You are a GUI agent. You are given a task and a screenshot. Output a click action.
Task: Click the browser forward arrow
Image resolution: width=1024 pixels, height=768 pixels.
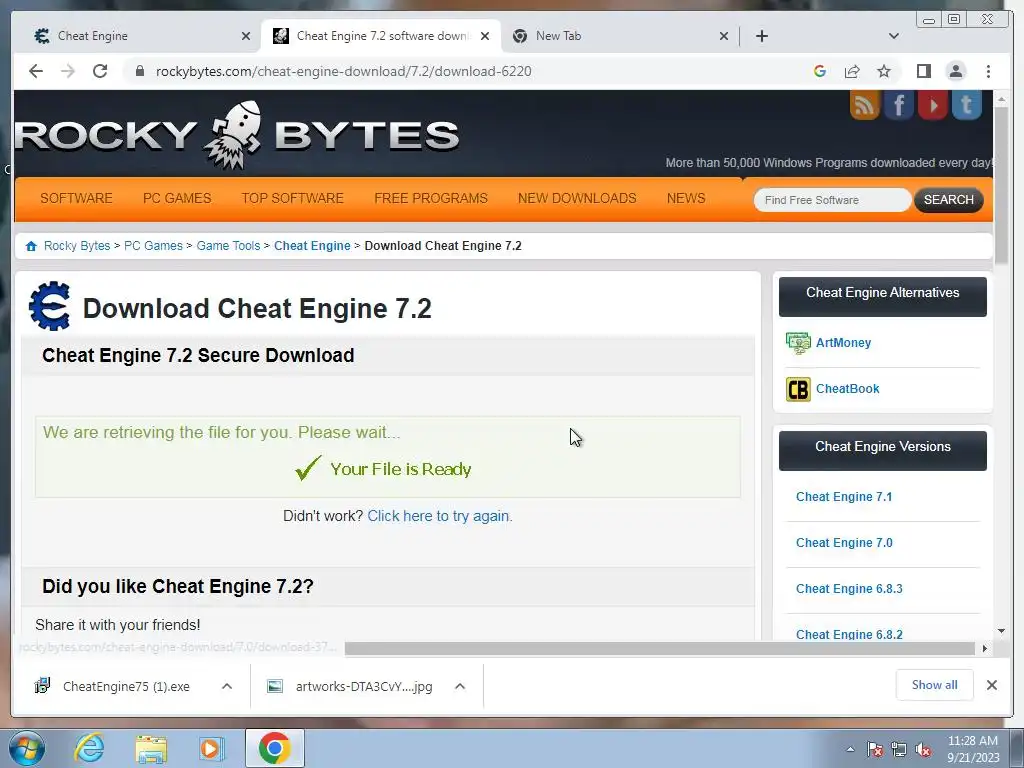68,71
